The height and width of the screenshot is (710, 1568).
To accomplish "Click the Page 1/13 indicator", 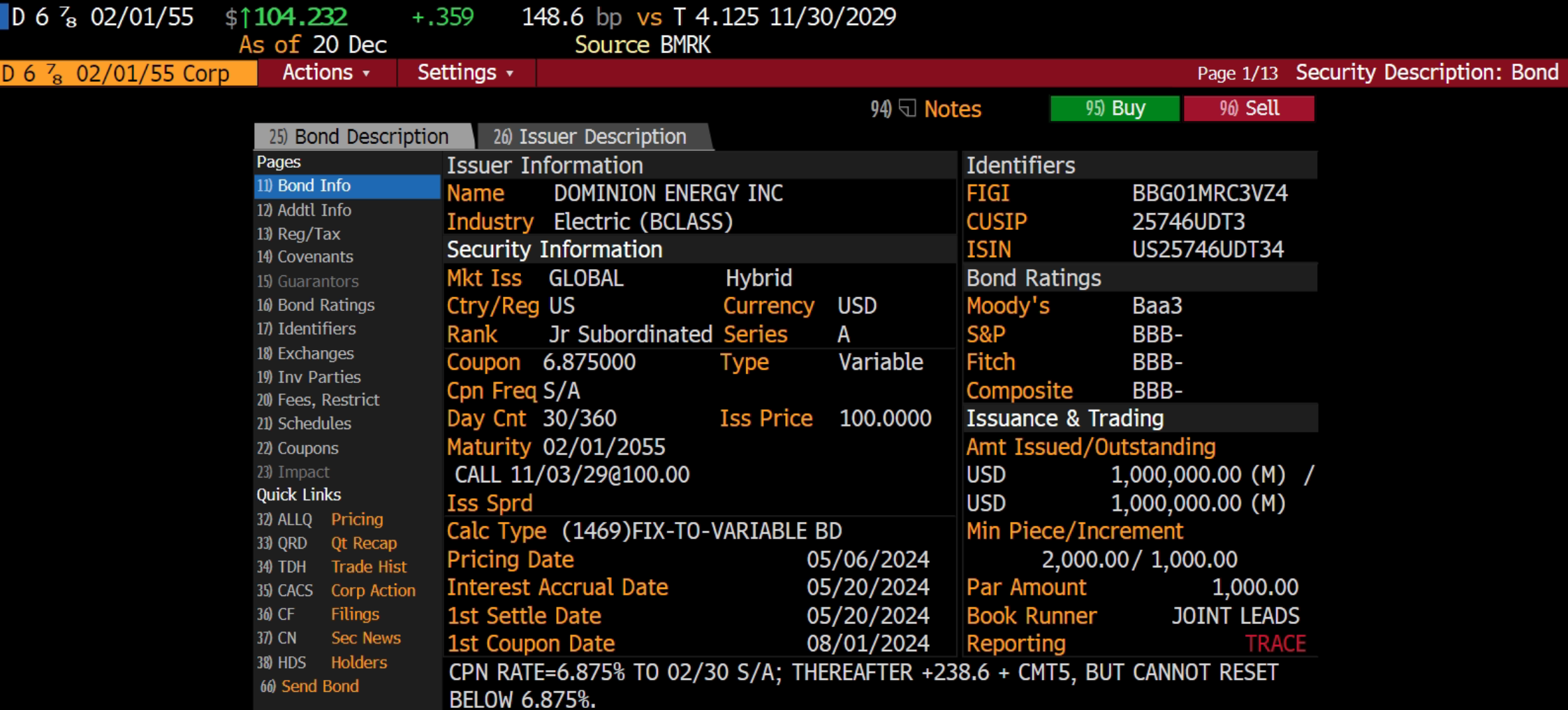I will 1238,73.
